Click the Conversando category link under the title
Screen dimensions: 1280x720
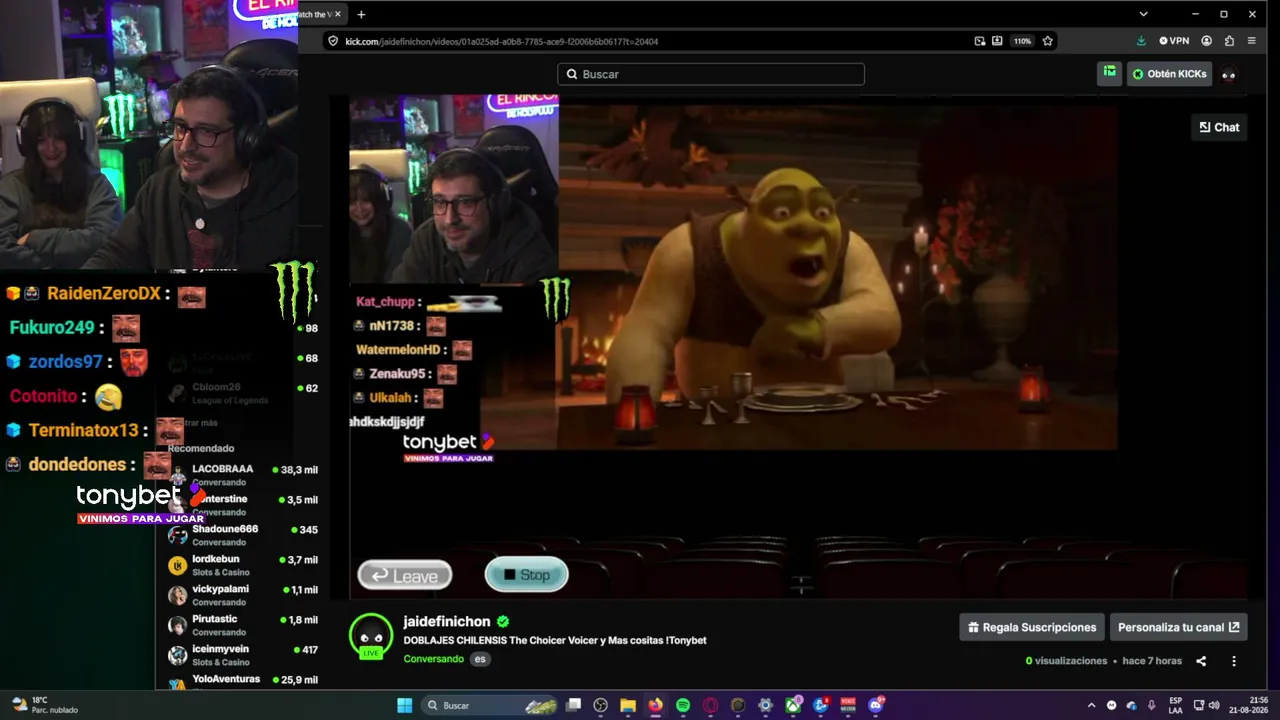(433, 659)
